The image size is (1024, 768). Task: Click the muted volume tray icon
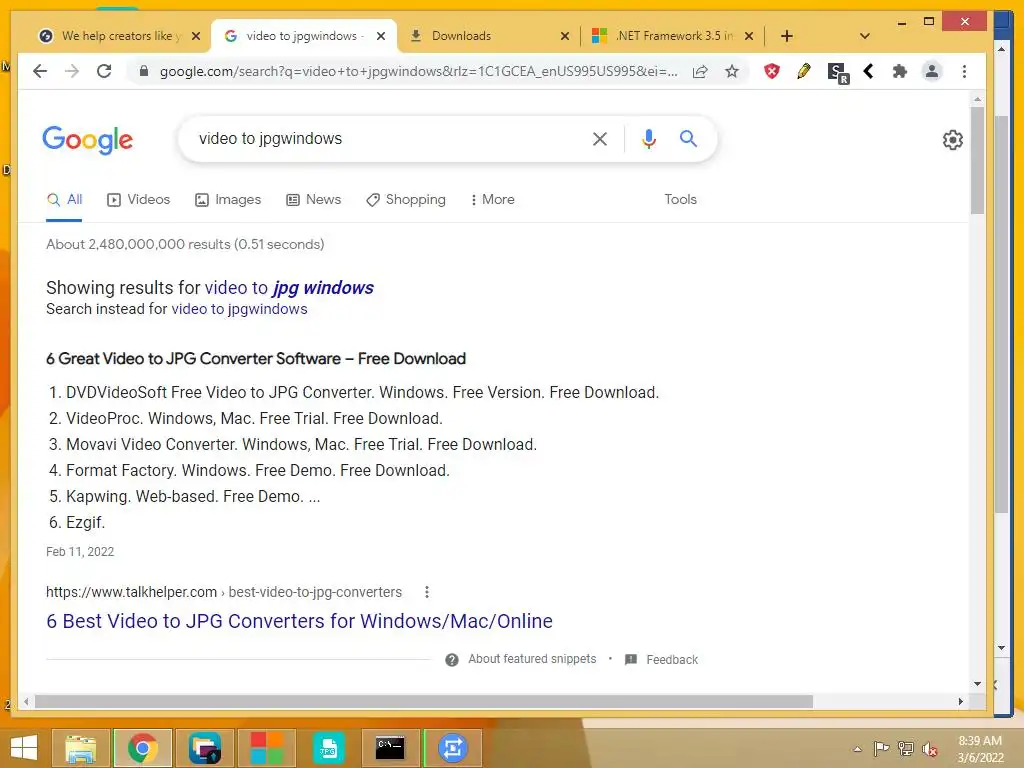click(x=930, y=748)
